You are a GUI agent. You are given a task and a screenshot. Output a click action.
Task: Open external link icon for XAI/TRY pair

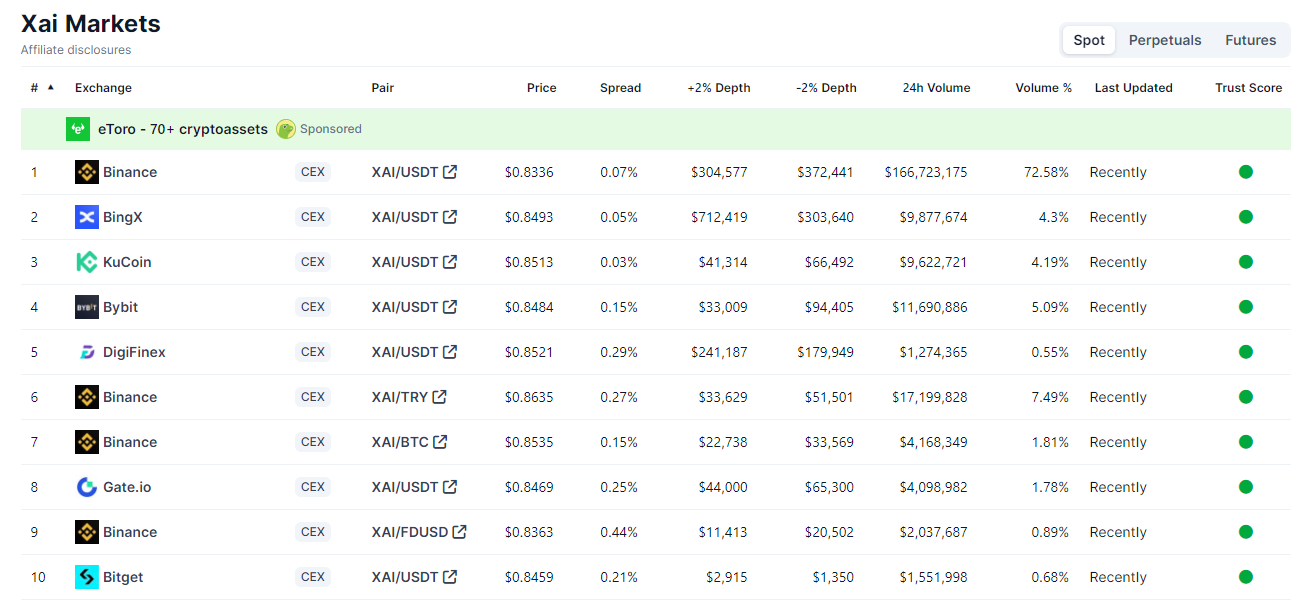click(440, 397)
